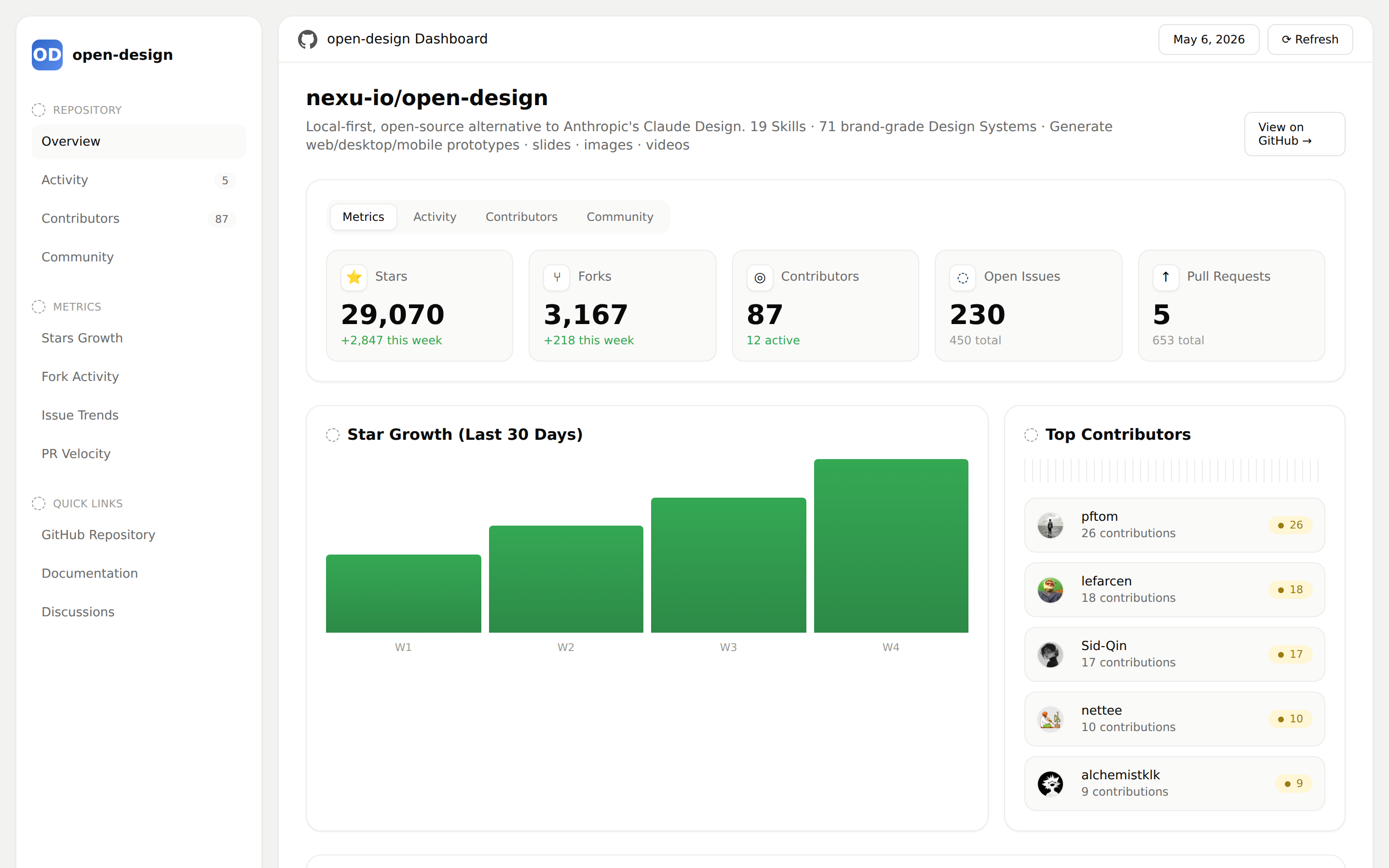Click the W2 bar in Star Growth chart
The width and height of the screenshot is (1389, 868).
(566, 579)
